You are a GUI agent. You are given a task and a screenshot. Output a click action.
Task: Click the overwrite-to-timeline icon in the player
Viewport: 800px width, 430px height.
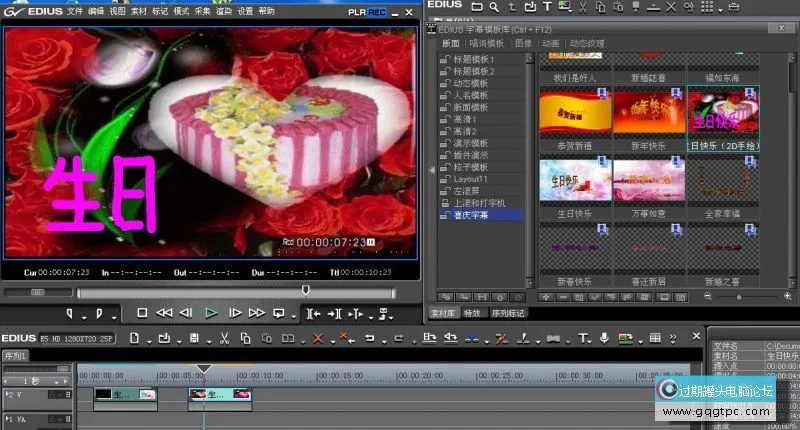pyautogui.click(x=334, y=314)
